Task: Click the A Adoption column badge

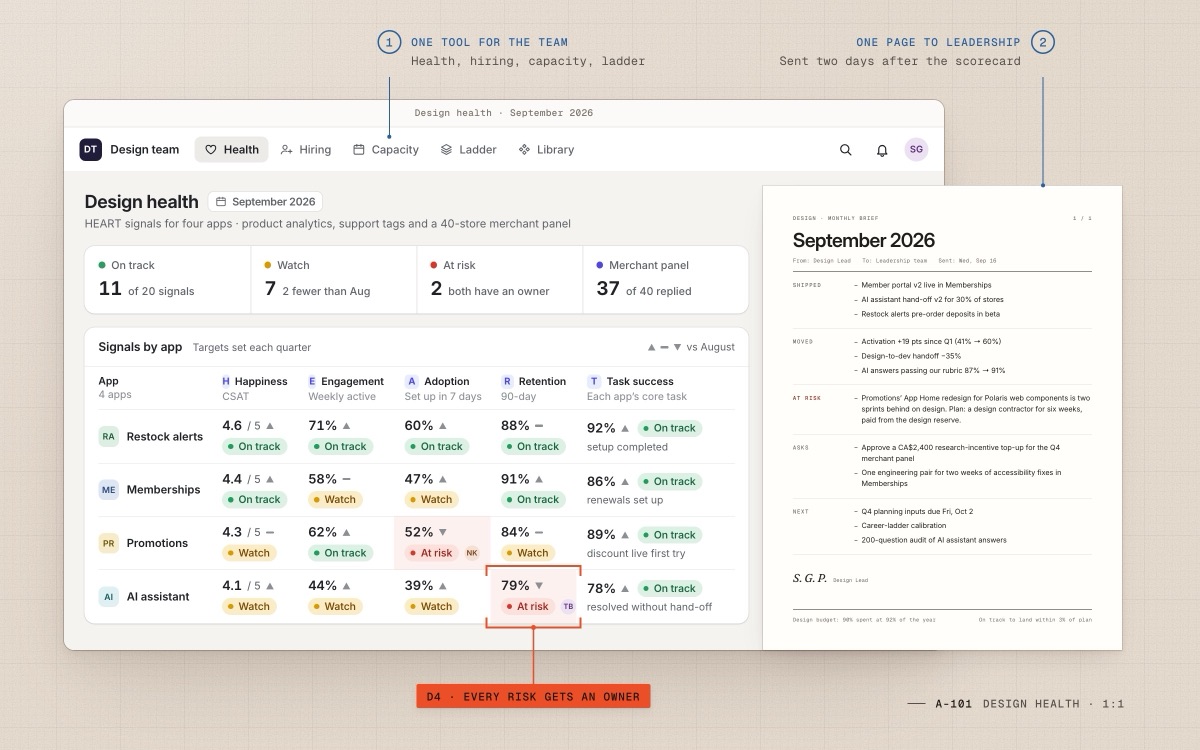Action: [x=412, y=381]
